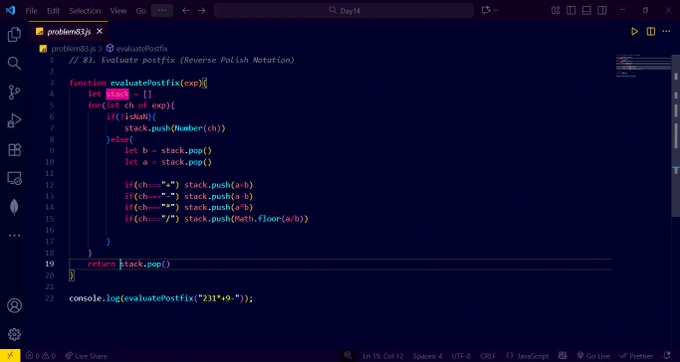Screen dimensions: 680x362
Task: Click the highlighted stack variable on line 4
Action: point(117,94)
